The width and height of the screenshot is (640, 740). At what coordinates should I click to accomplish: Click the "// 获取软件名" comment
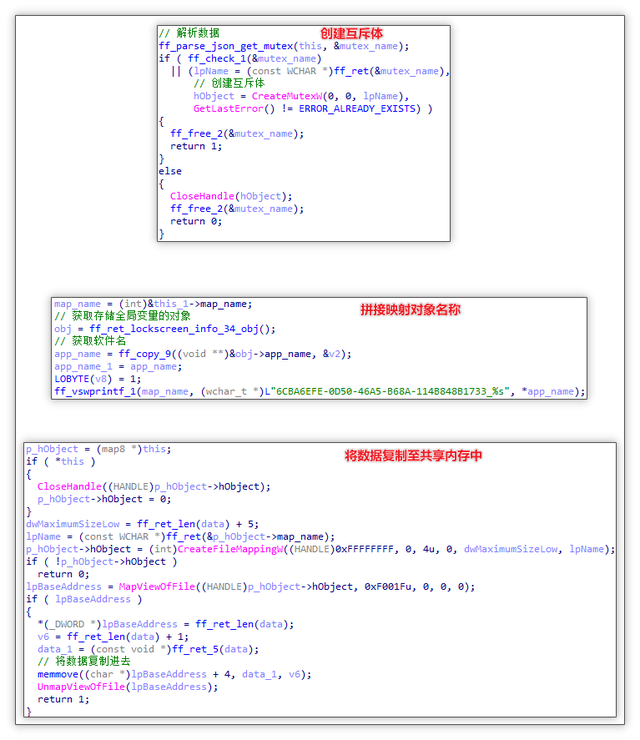pyautogui.click(x=90, y=341)
